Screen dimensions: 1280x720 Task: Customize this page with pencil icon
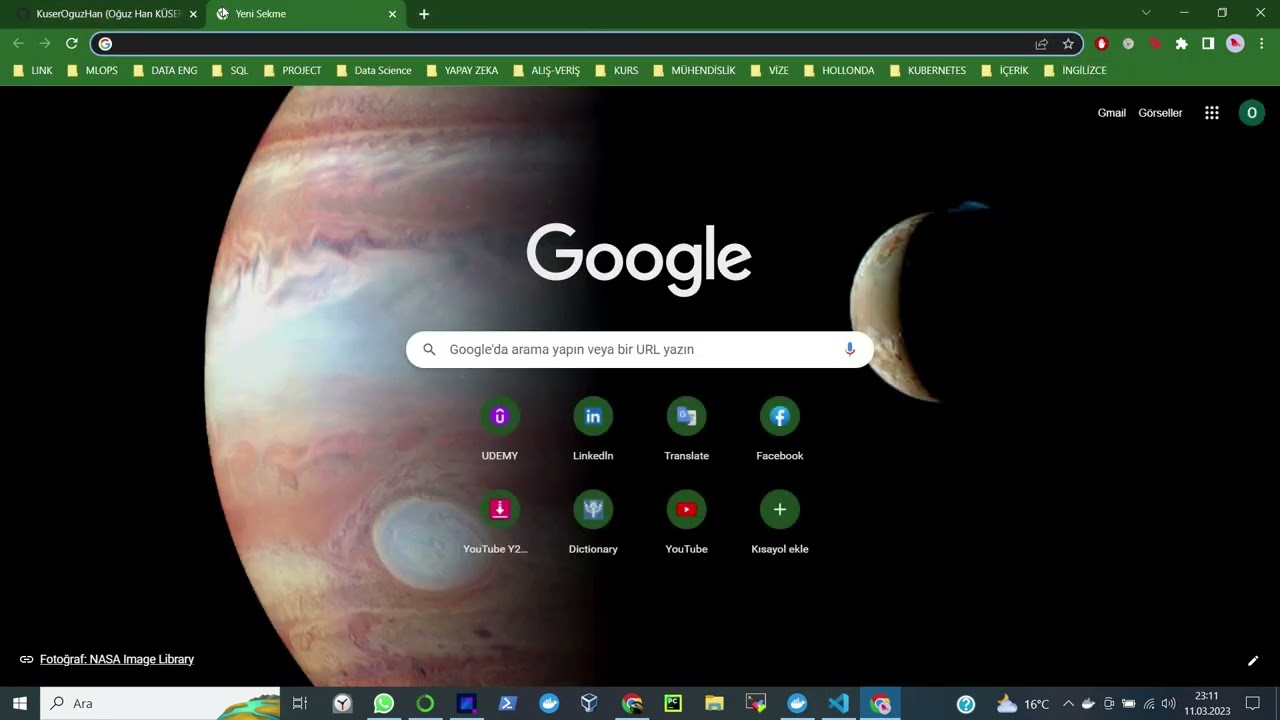pos(1253,661)
